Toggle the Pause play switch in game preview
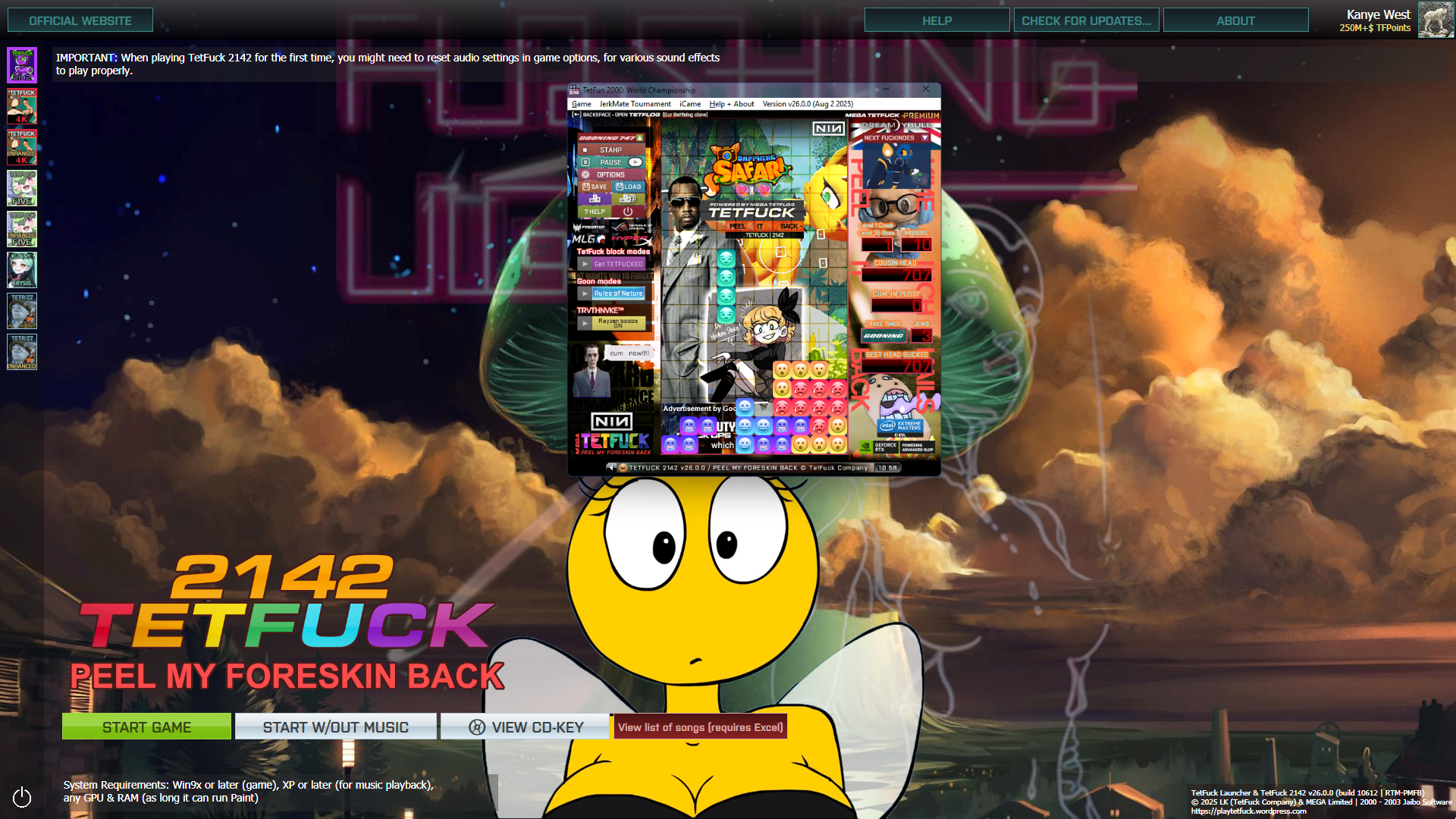1456x819 pixels. tap(635, 162)
